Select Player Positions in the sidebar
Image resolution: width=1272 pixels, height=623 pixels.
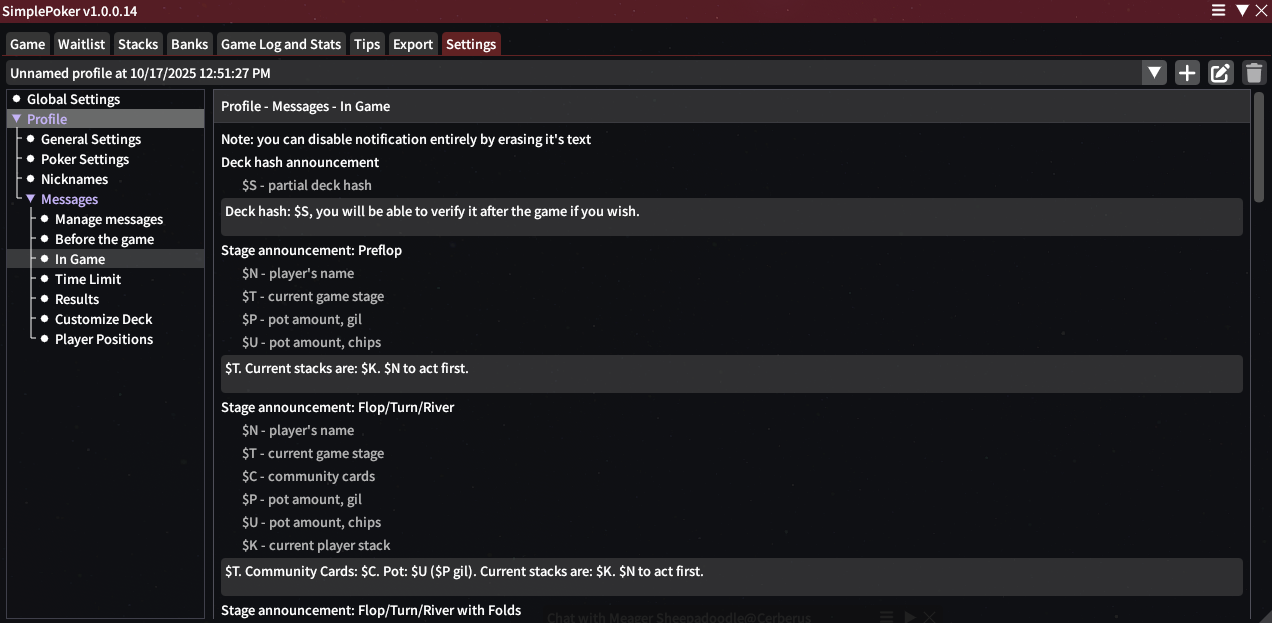pyautogui.click(x=103, y=339)
